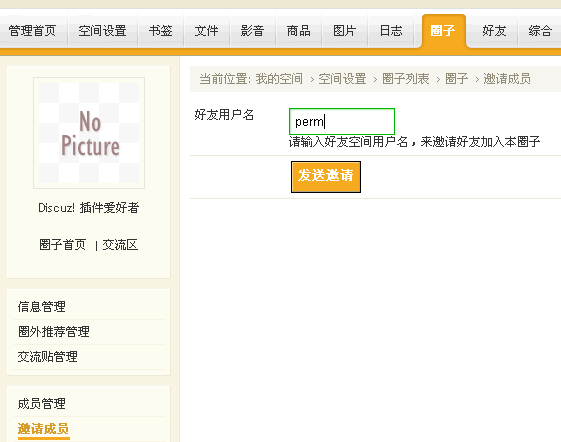Switch to the 图片 tab
This screenshot has width=561, height=442.
click(345, 31)
